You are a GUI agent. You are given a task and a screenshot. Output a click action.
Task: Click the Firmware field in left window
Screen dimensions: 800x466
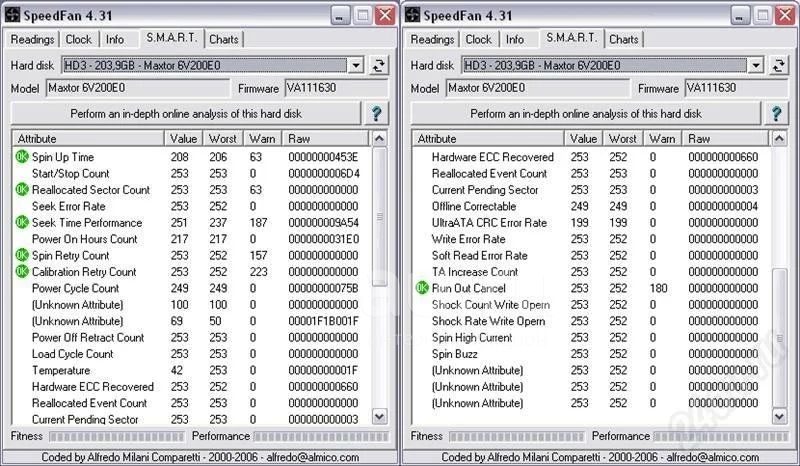336,88
